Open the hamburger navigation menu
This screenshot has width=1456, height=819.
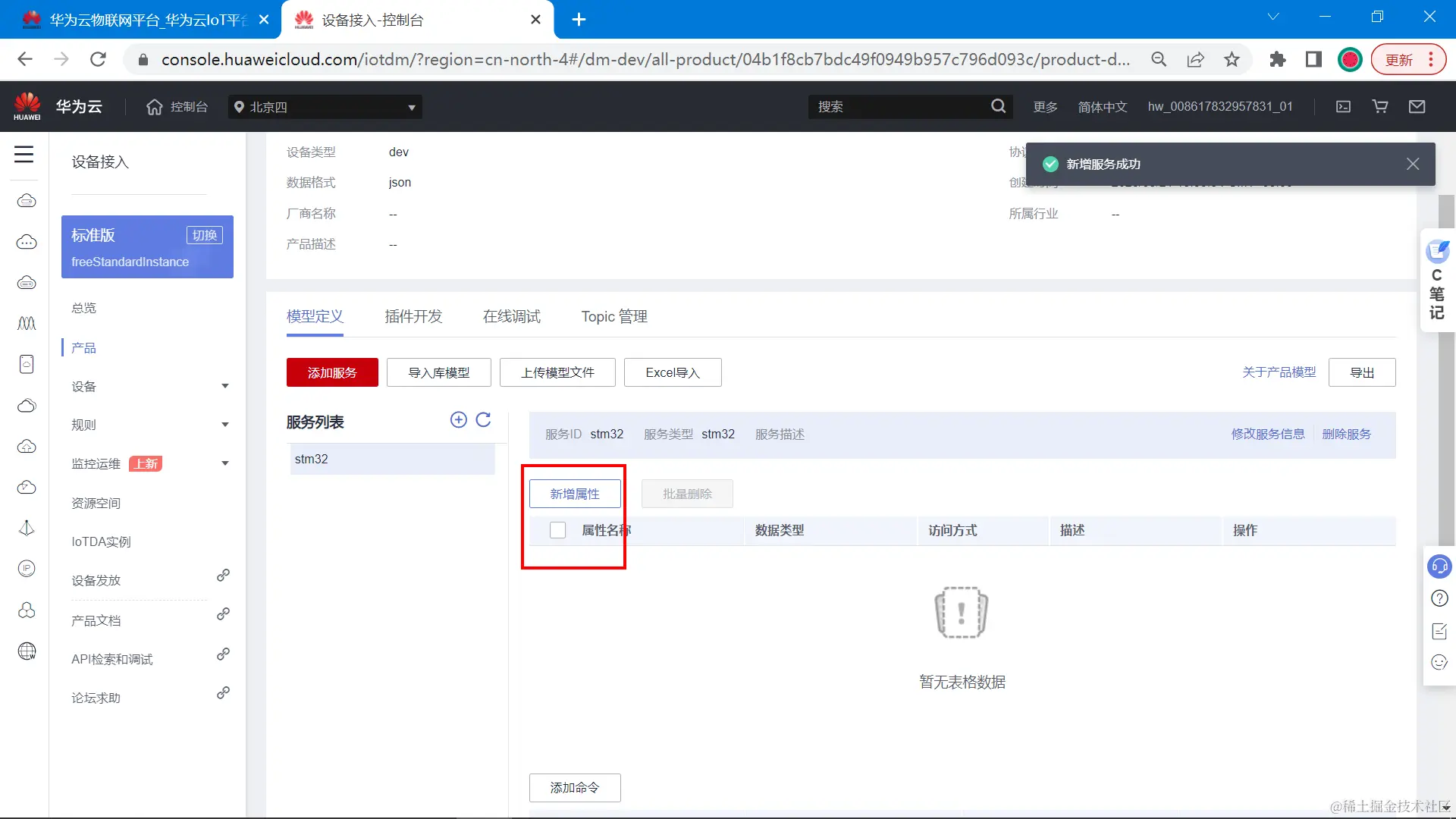click(24, 155)
